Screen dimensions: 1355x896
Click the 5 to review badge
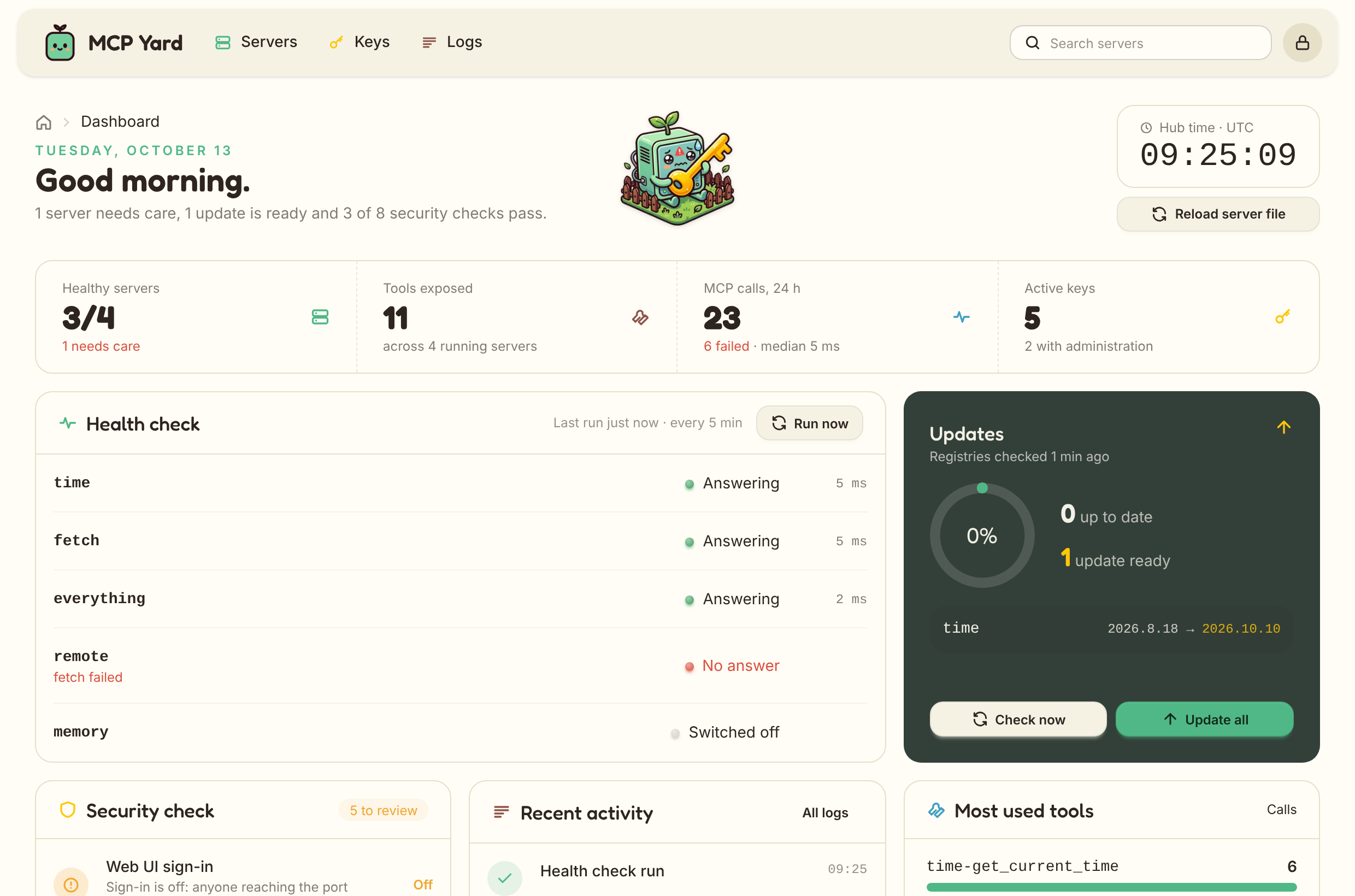[384, 810]
